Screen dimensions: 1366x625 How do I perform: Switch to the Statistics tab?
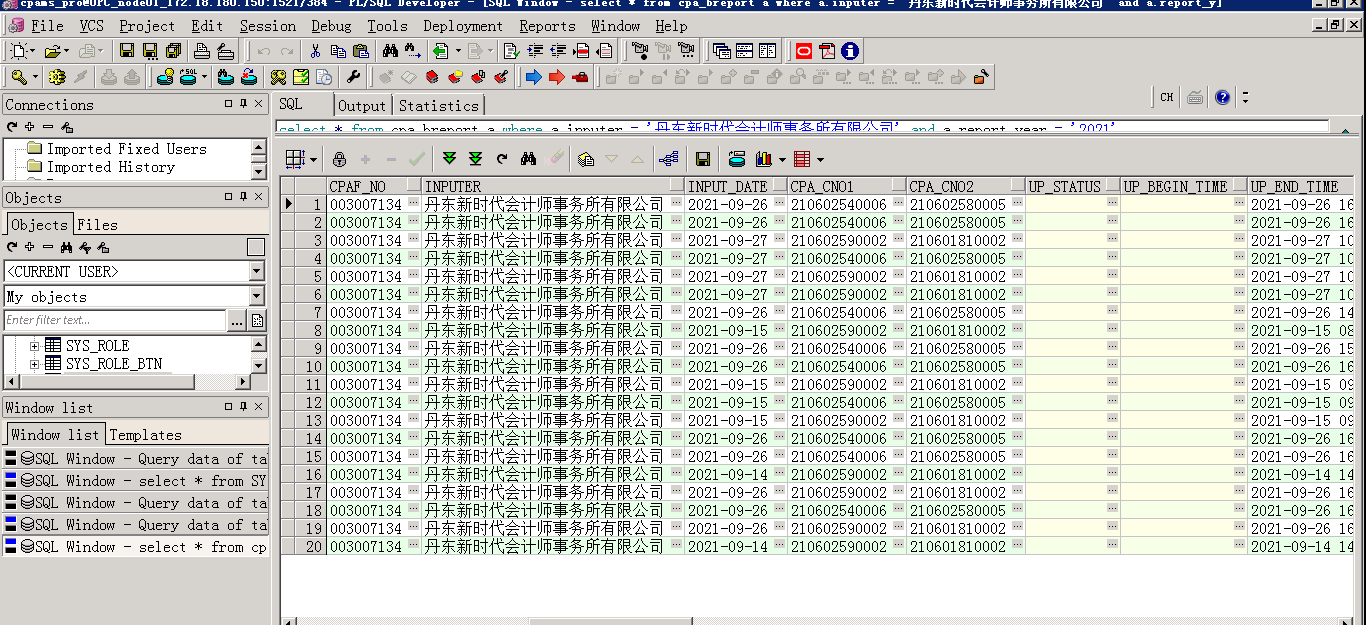point(438,106)
